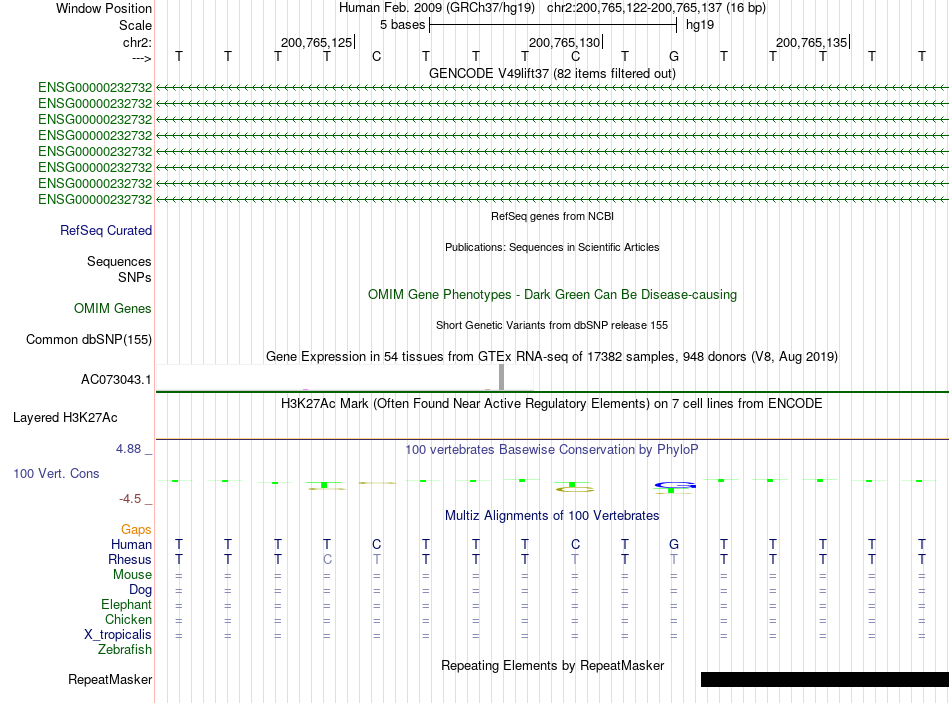
Task: Click the RefSeq Curated track label
Action: point(106,230)
